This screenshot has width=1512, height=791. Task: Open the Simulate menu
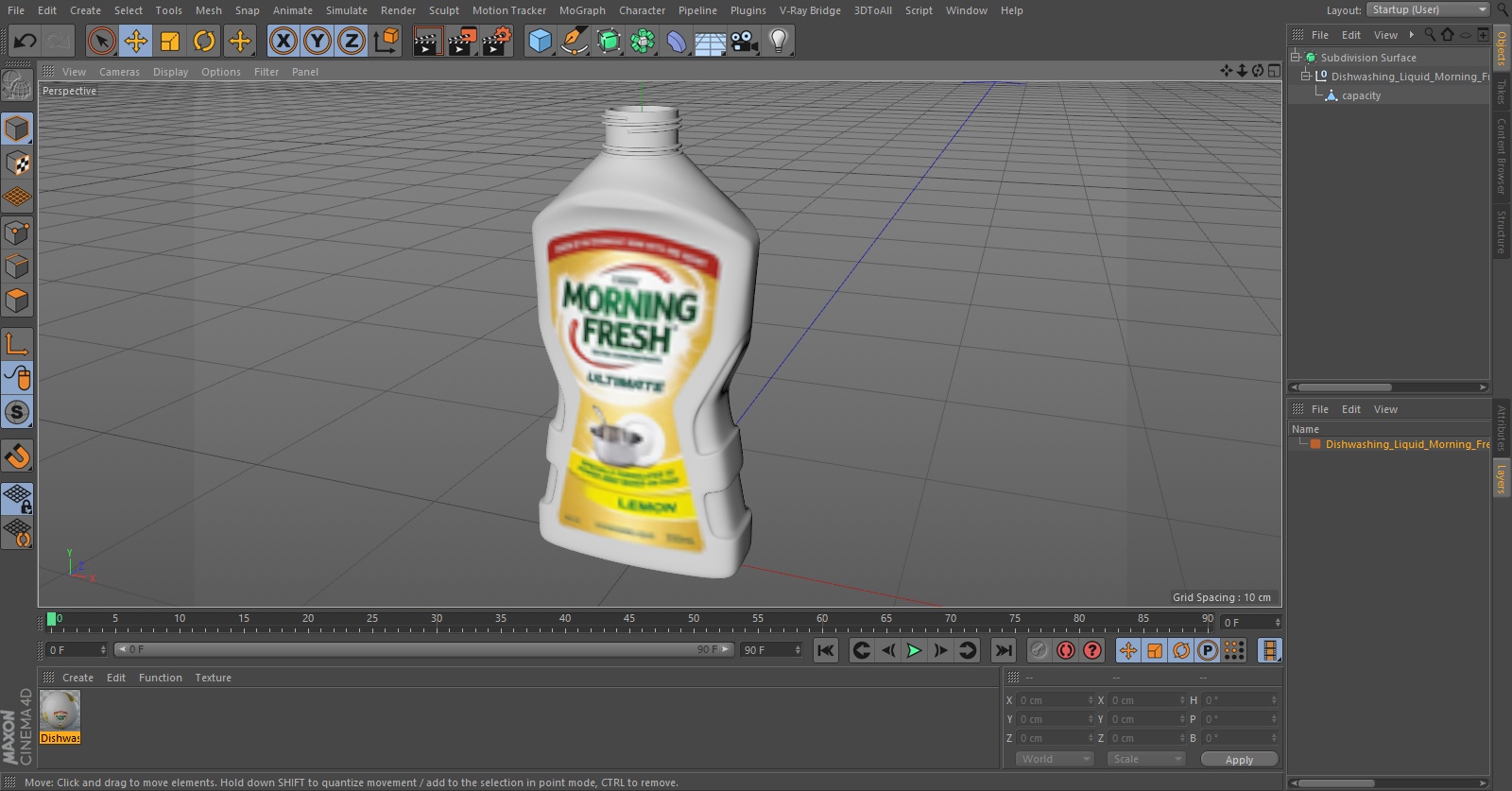(x=347, y=10)
